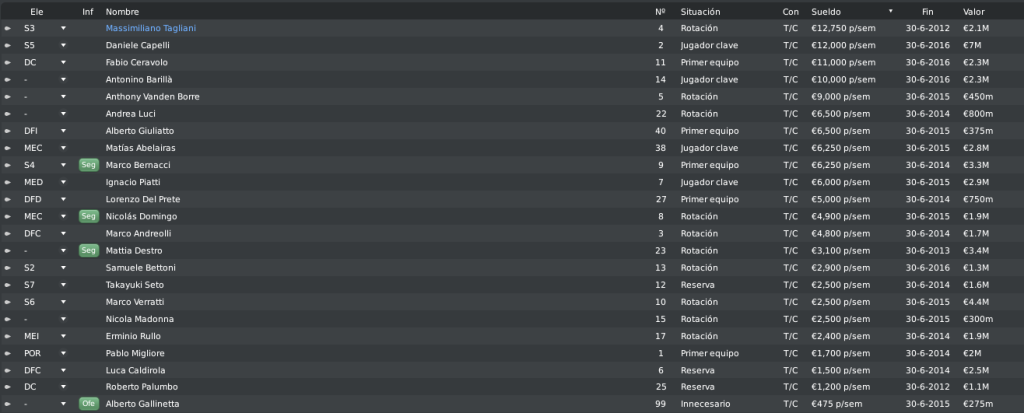This screenshot has height=413, width=1024.
Task: Click the row arrow icon for Fabio Ceravolo
Action: point(7,63)
